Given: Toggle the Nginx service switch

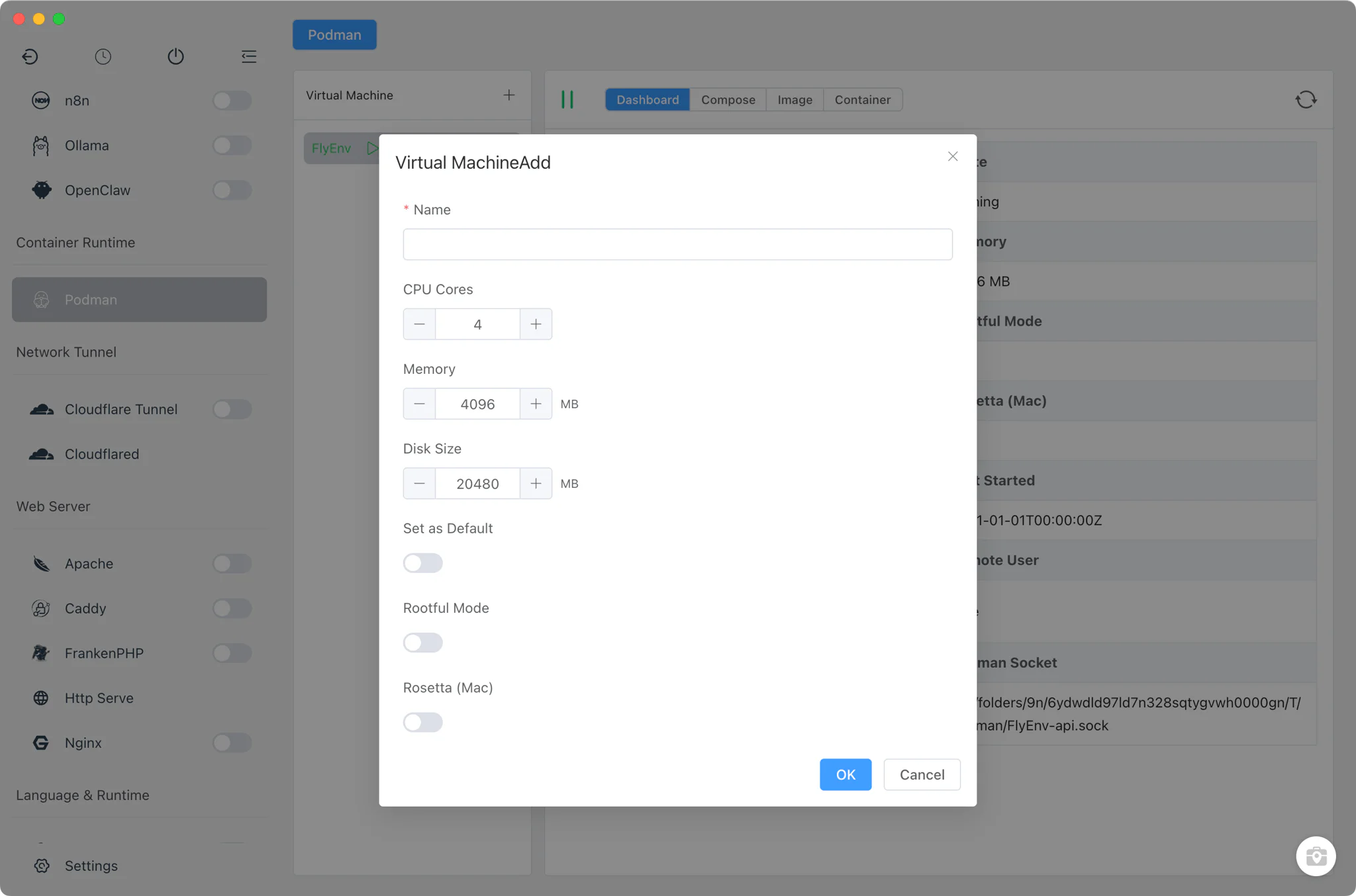Looking at the screenshot, I should click(x=232, y=742).
